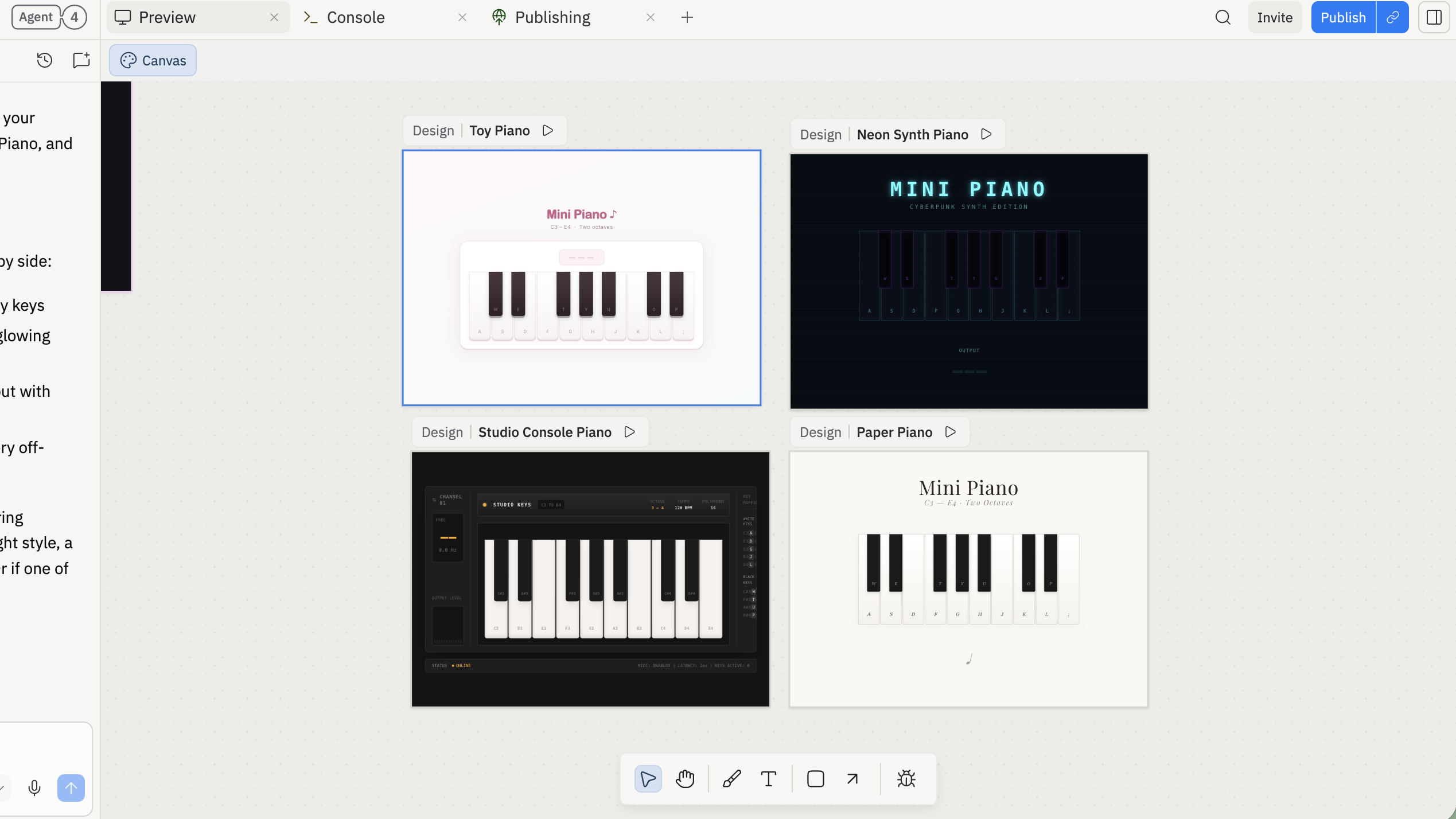
Task: Toggle the right side panel open or closed
Action: (1434, 17)
